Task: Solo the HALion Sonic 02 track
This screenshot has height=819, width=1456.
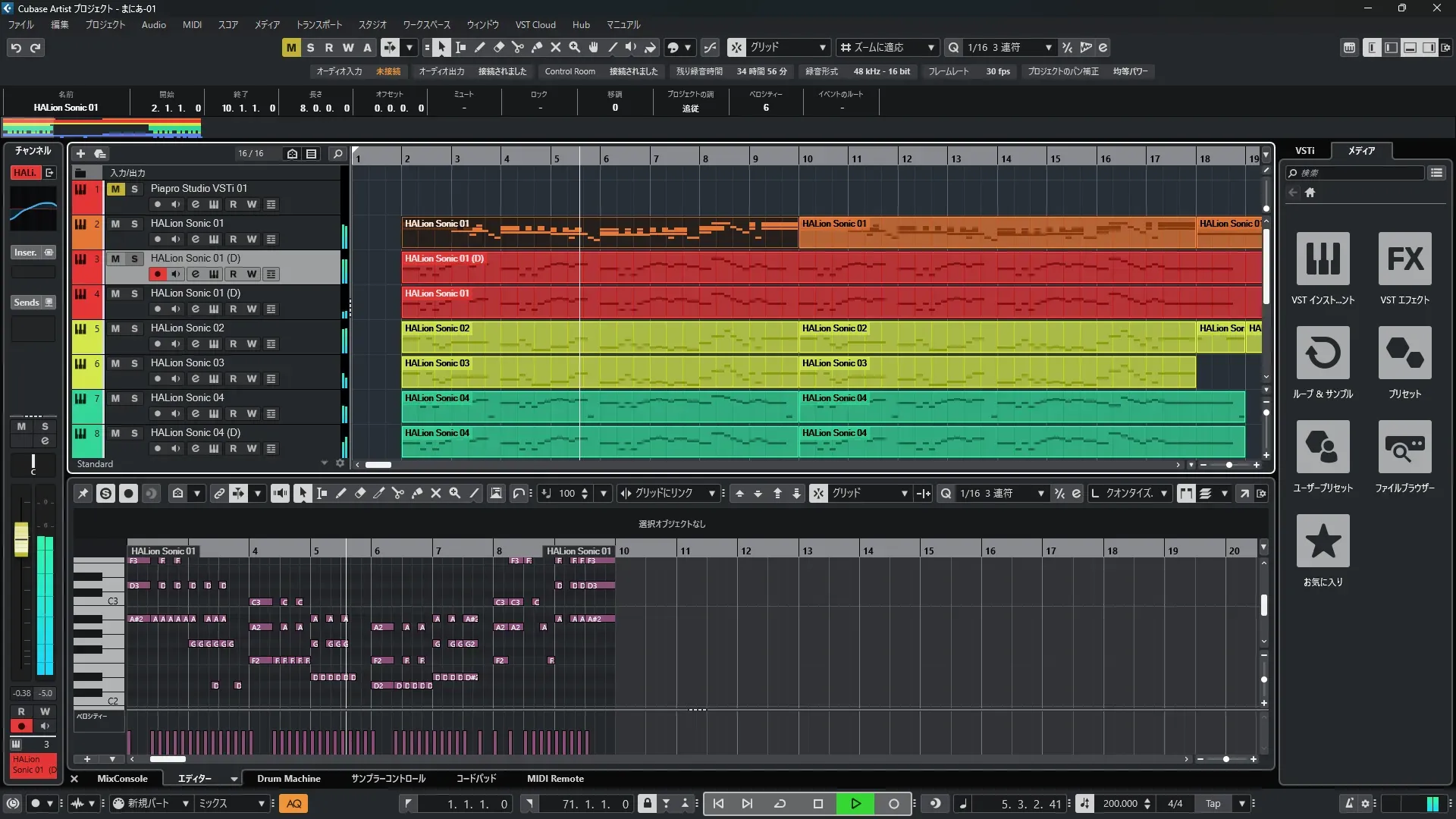Action: [x=134, y=328]
